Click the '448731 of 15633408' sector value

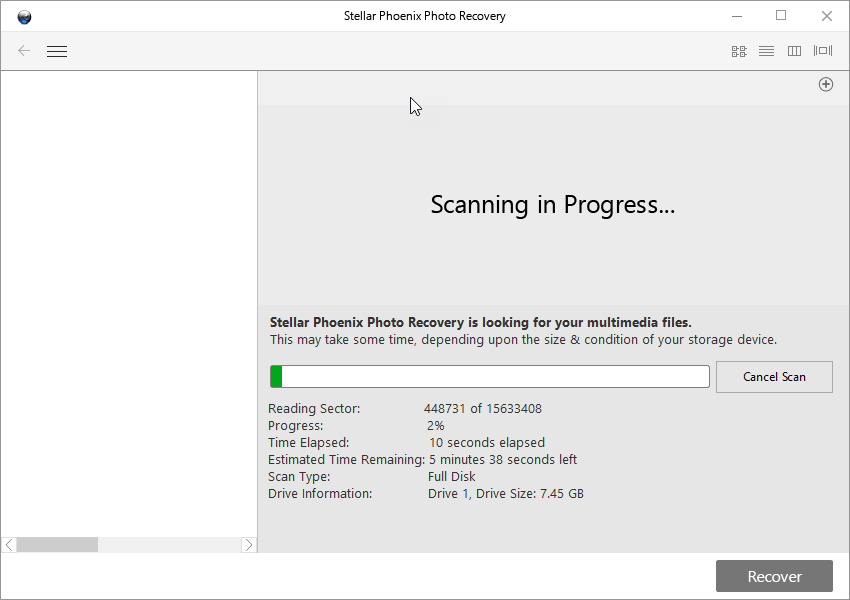pos(482,409)
